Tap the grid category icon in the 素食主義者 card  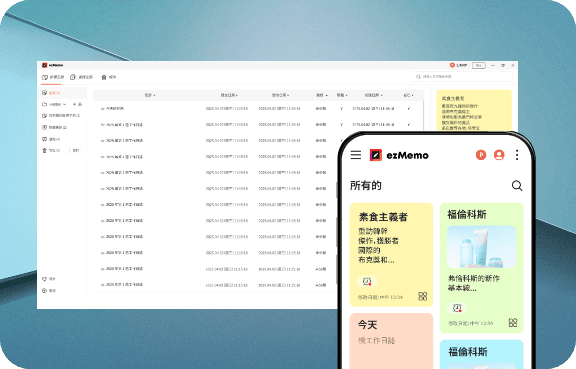pos(422,296)
